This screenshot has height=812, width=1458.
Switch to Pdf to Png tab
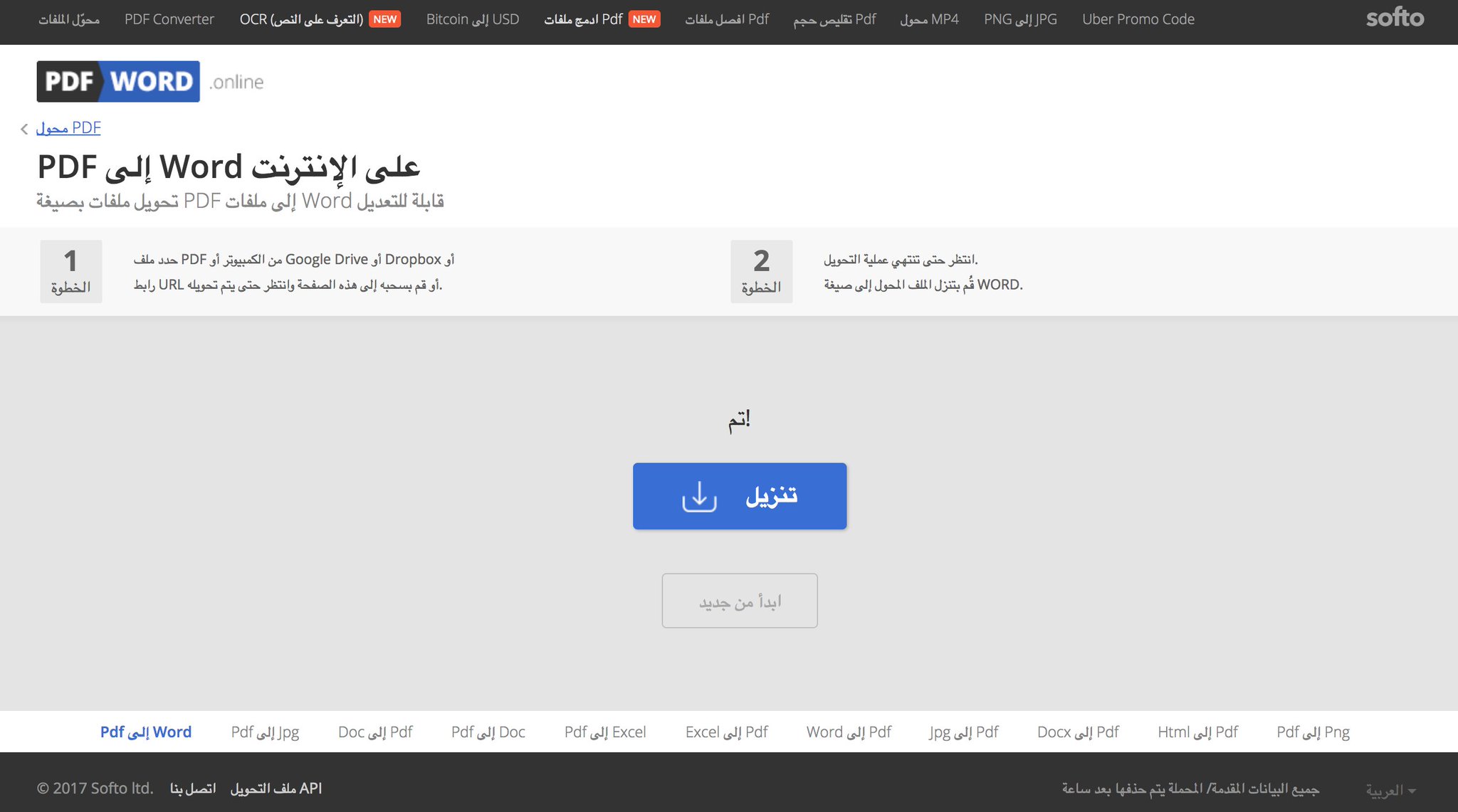(1313, 732)
